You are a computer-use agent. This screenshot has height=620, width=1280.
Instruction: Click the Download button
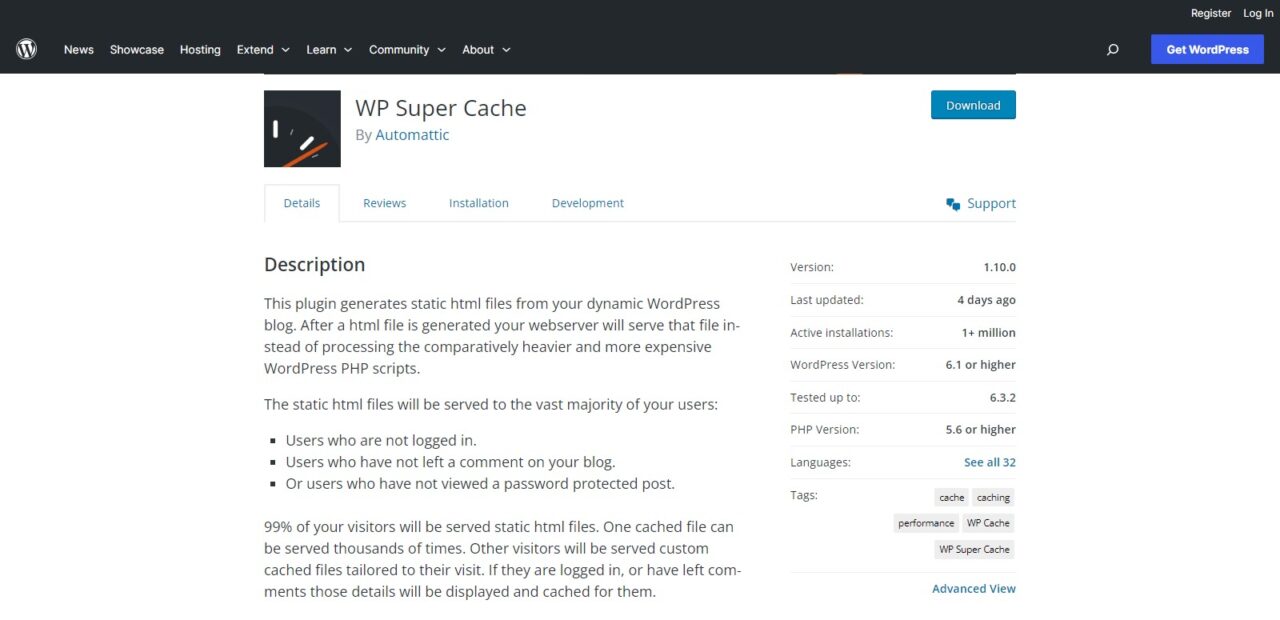coord(973,105)
